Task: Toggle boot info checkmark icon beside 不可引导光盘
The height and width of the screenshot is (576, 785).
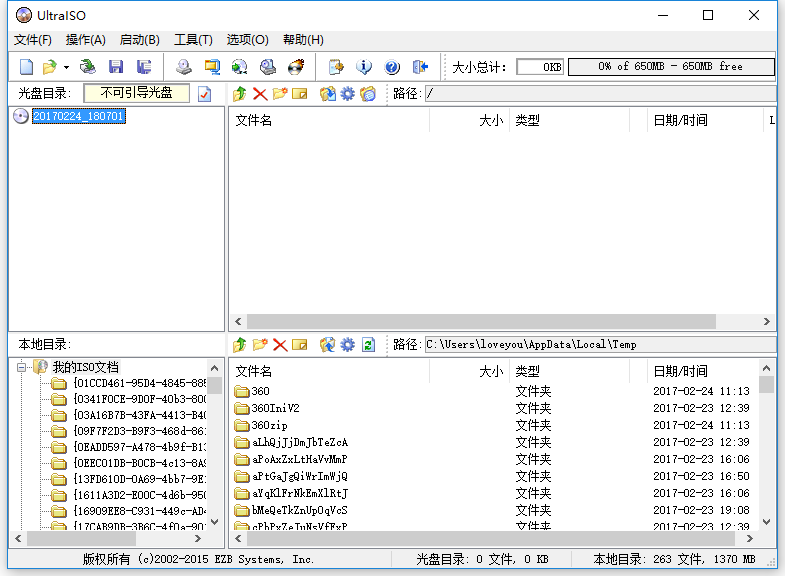Action: coord(205,94)
